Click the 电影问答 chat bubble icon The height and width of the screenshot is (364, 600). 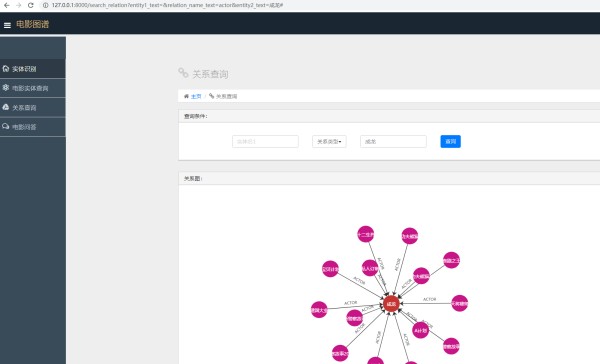(6, 126)
